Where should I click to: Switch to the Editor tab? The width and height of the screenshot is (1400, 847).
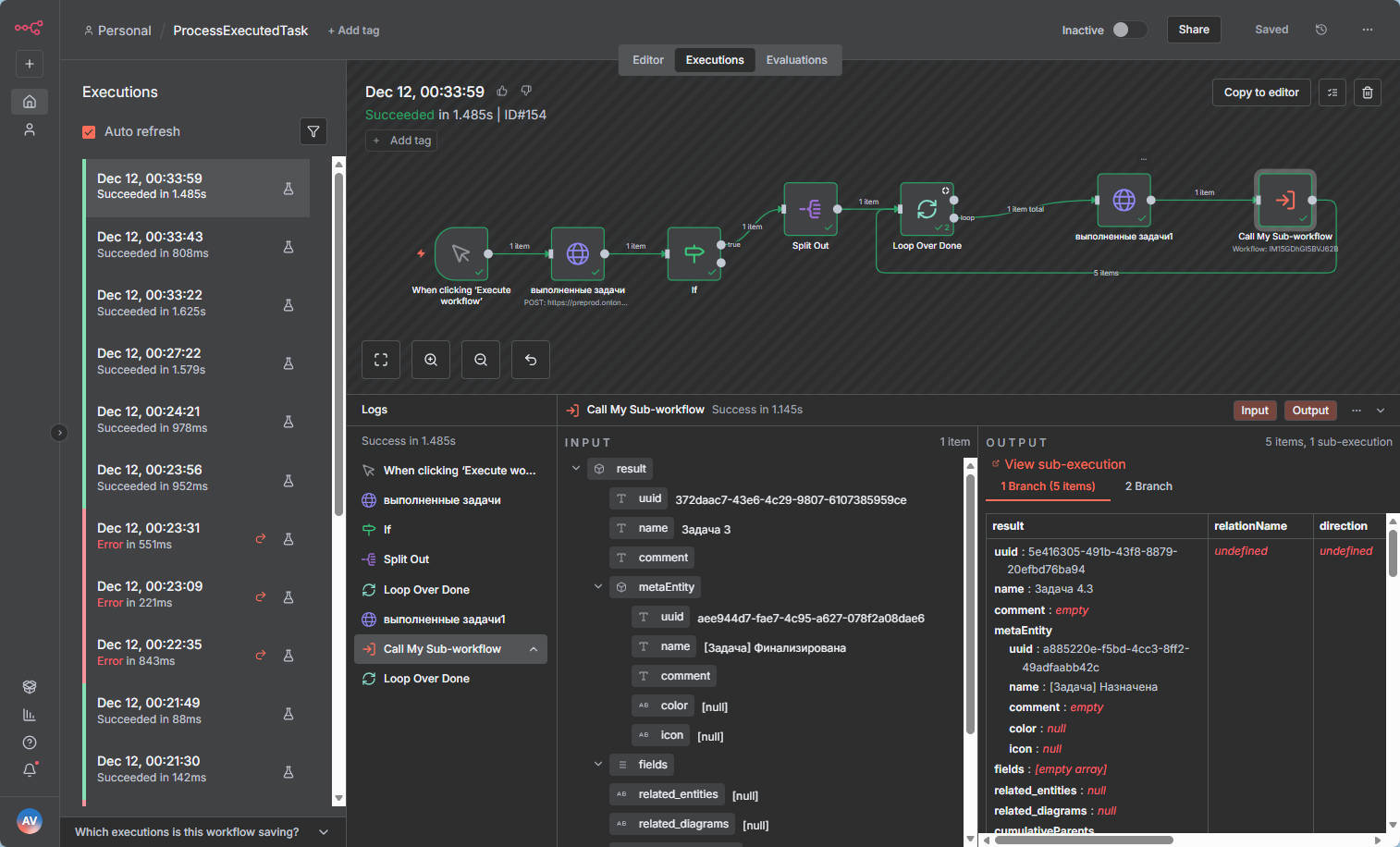point(647,60)
